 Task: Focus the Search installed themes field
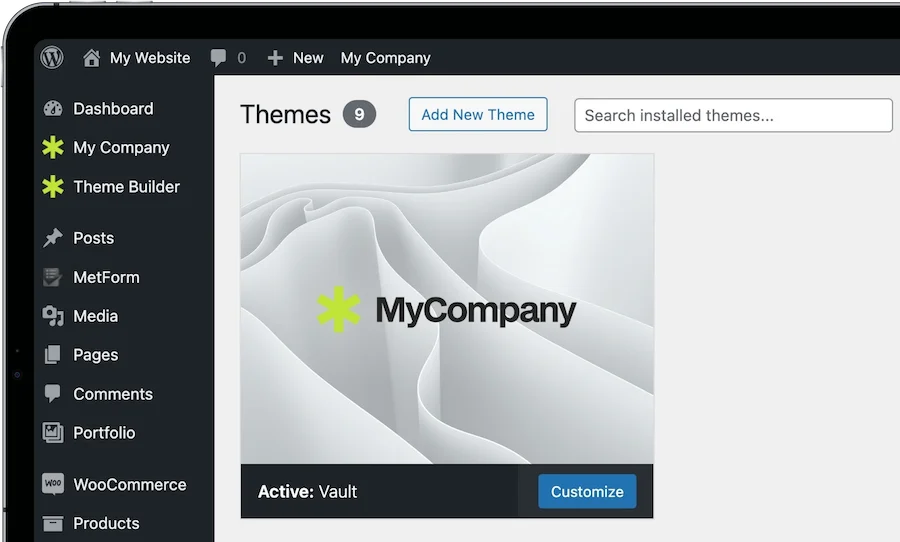click(733, 115)
